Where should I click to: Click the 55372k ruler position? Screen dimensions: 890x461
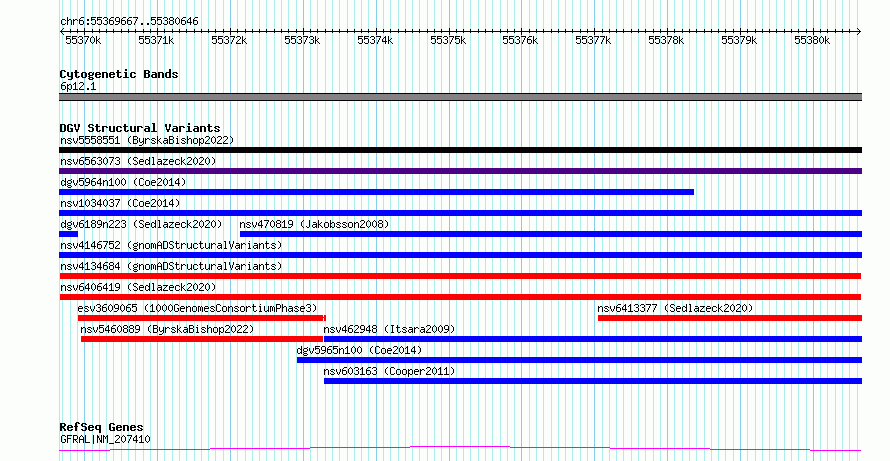click(x=229, y=40)
